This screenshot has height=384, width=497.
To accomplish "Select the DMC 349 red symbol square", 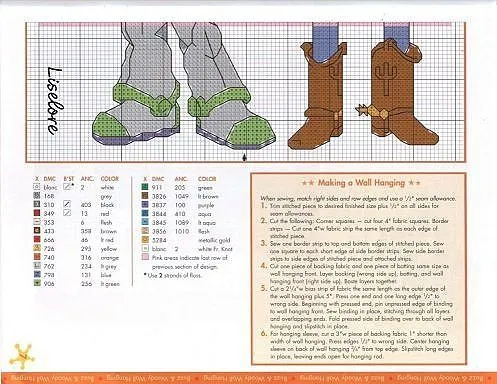I will (37, 213).
